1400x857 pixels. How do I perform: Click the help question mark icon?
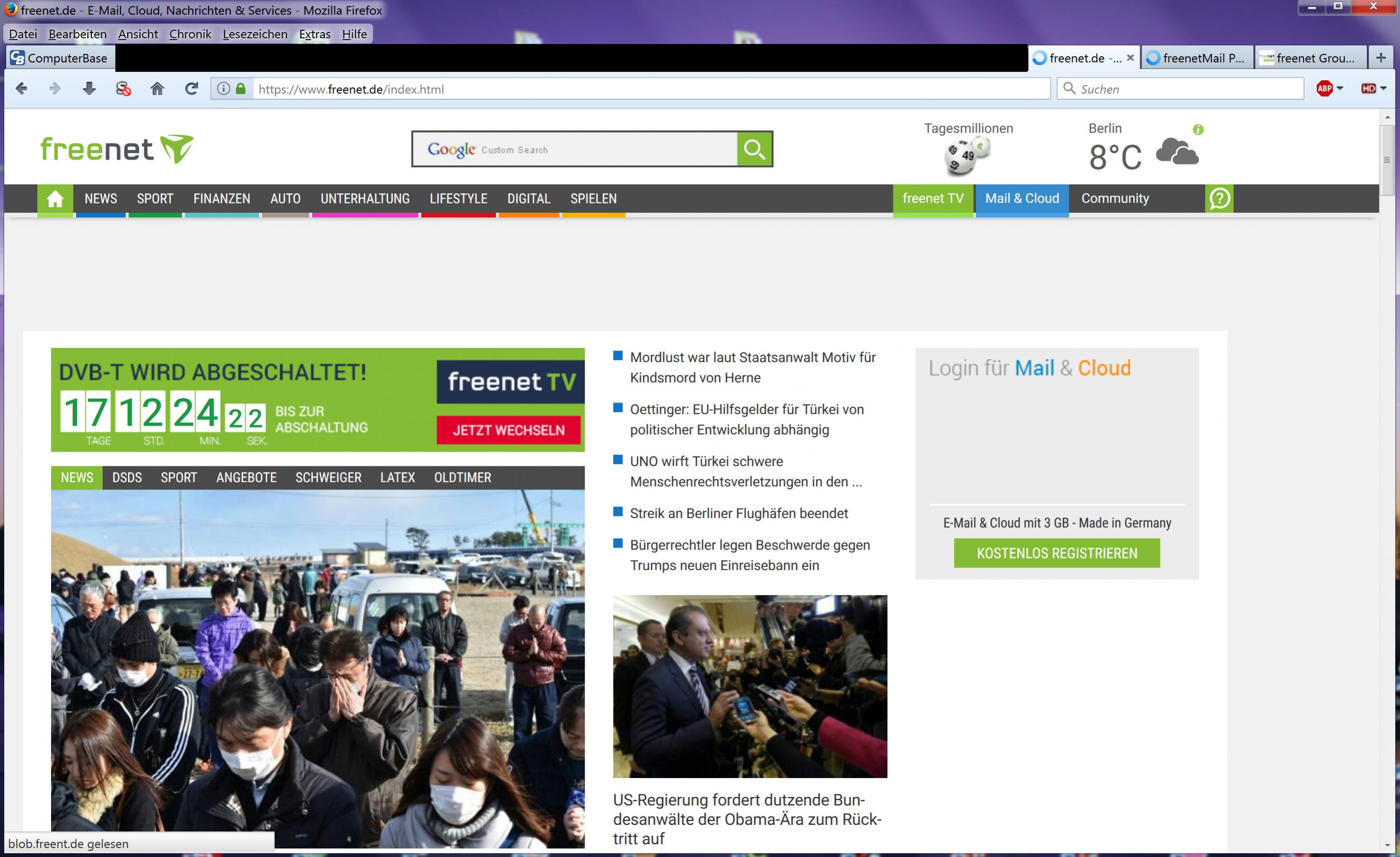1219,199
